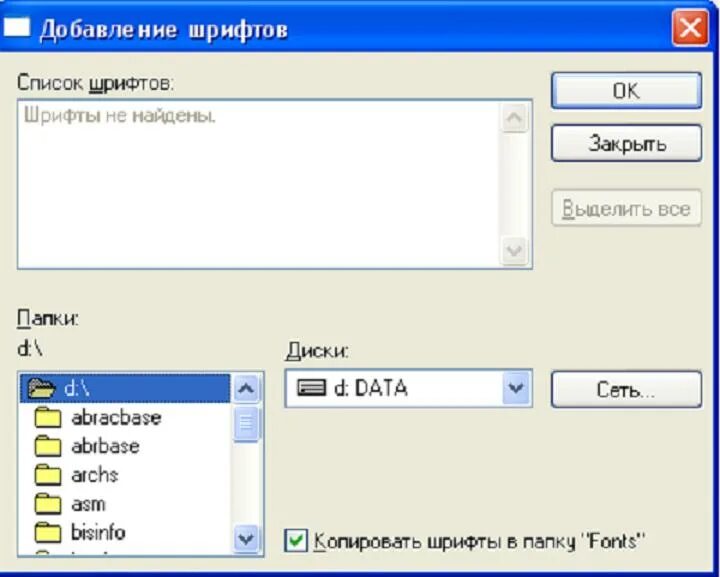Click the folder list up scroll arrow
Viewport: 720px width, 577px height.
coord(247,389)
